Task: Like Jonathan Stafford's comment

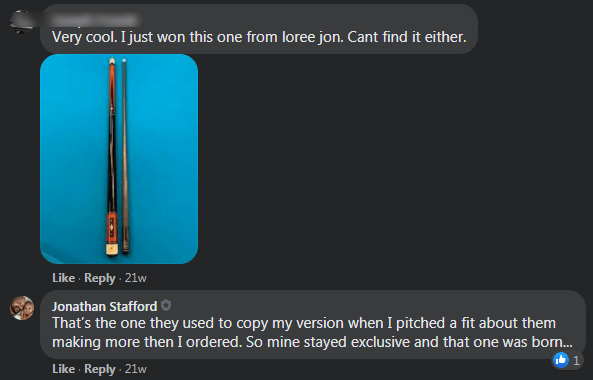Action: [x=63, y=369]
